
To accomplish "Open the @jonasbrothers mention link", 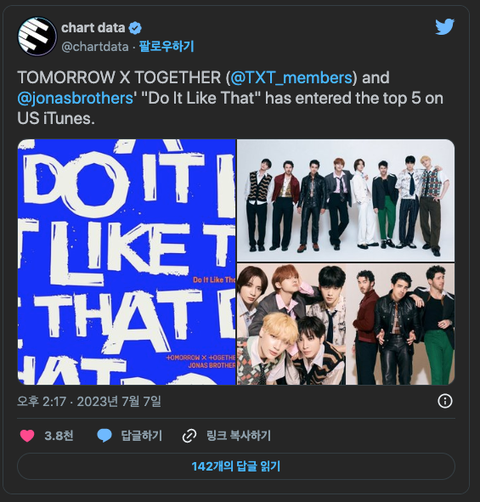I will tap(75, 98).
